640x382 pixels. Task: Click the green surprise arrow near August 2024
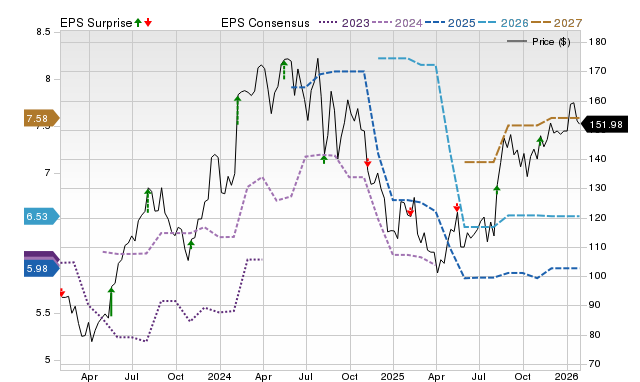click(324, 159)
